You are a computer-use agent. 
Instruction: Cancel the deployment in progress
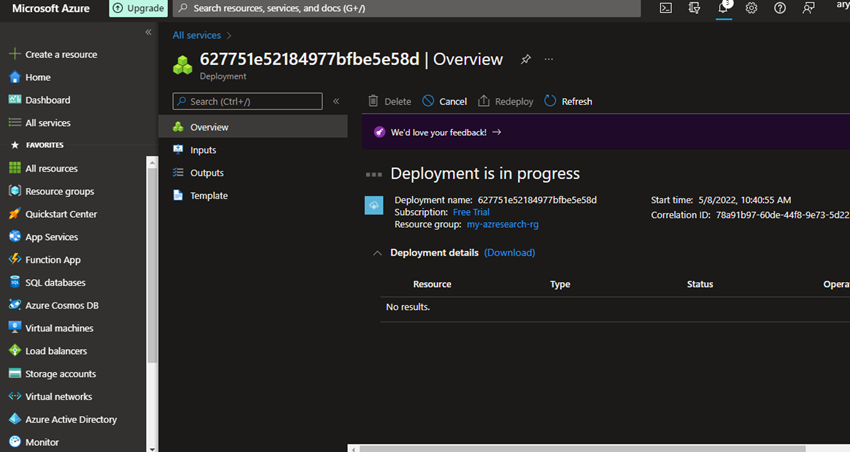click(x=445, y=101)
